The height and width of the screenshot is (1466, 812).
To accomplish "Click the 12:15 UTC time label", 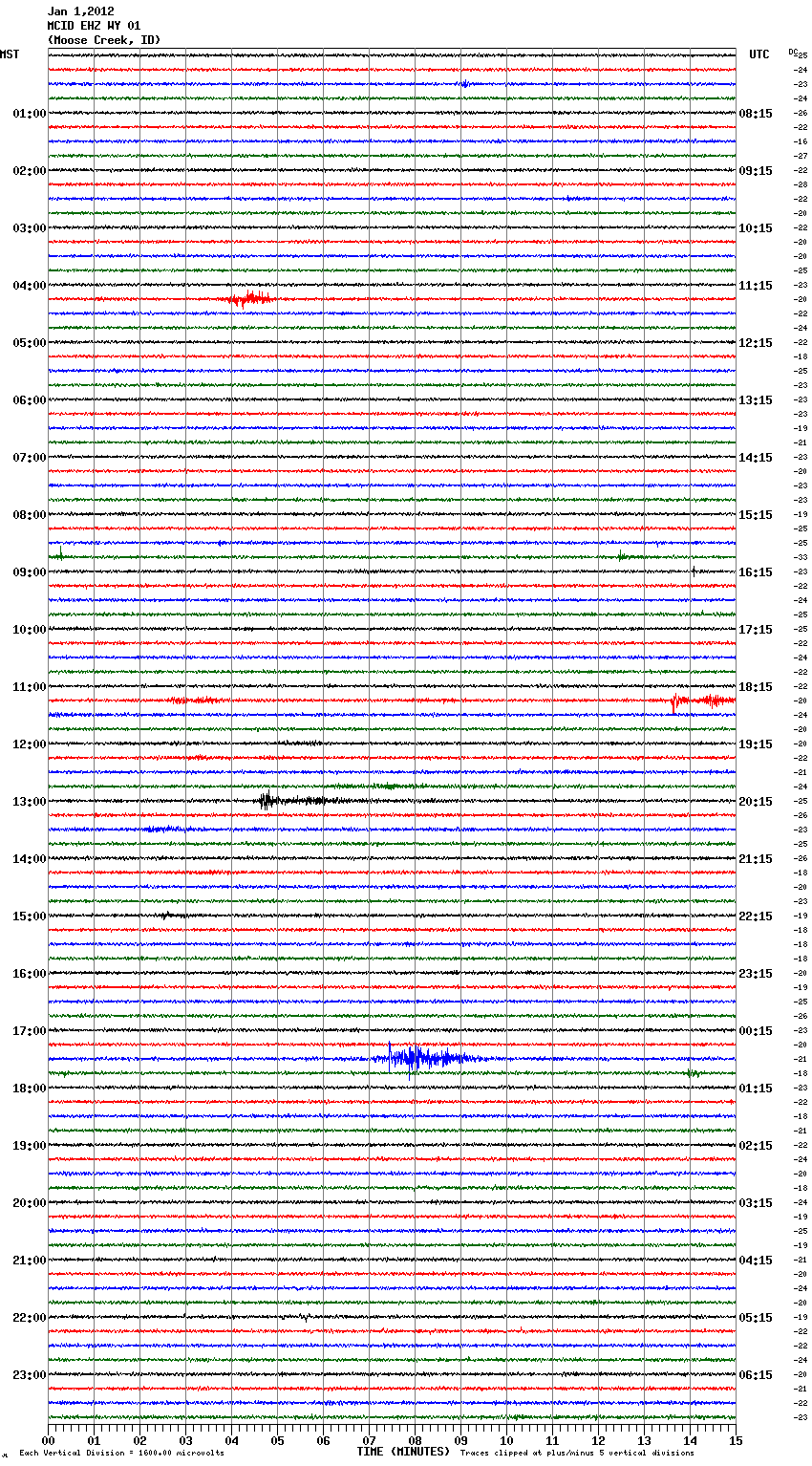I will click(x=756, y=343).
